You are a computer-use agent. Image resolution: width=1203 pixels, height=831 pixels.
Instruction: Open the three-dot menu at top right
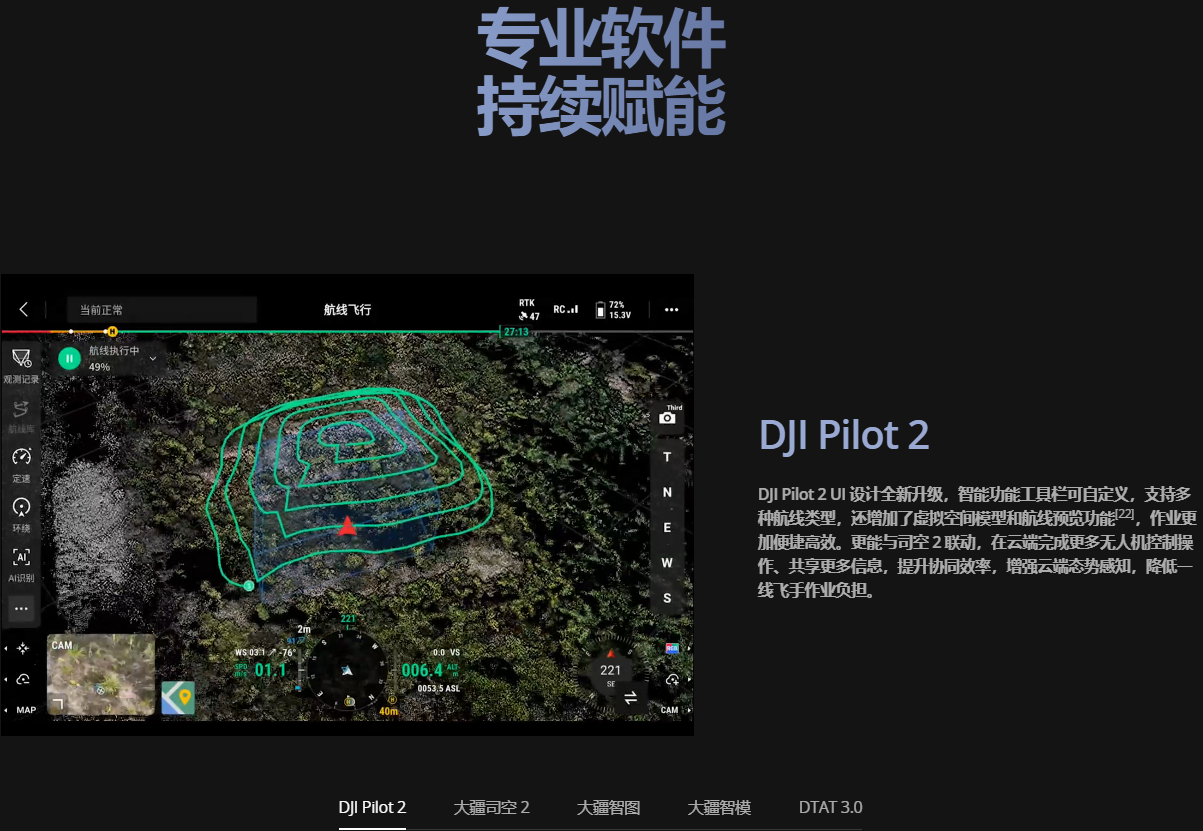[671, 310]
